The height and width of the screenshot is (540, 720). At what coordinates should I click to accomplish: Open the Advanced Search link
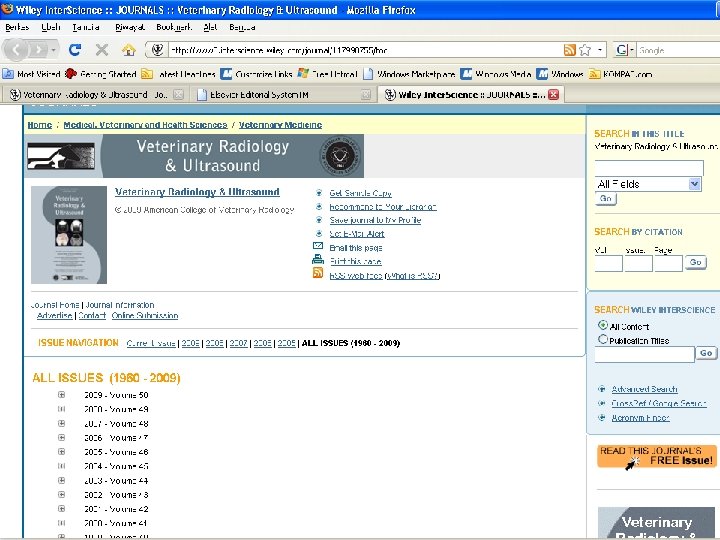pos(644,389)
